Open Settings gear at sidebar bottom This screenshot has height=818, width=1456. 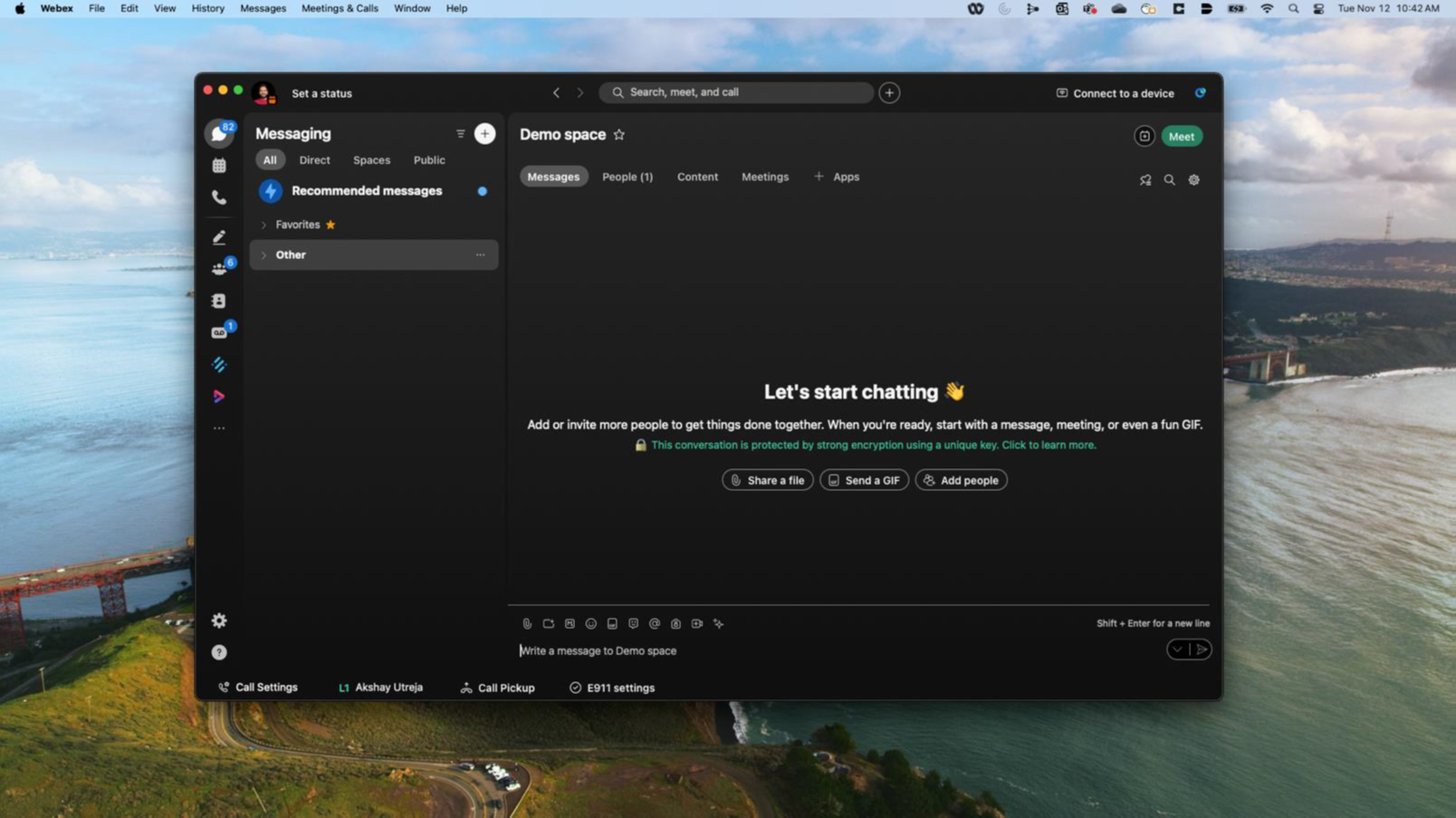(x=219, y=621)
